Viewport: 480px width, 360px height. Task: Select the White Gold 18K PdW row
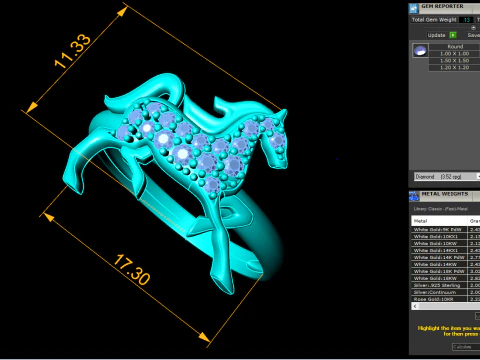pyautogui.click(x=446, y=271)
